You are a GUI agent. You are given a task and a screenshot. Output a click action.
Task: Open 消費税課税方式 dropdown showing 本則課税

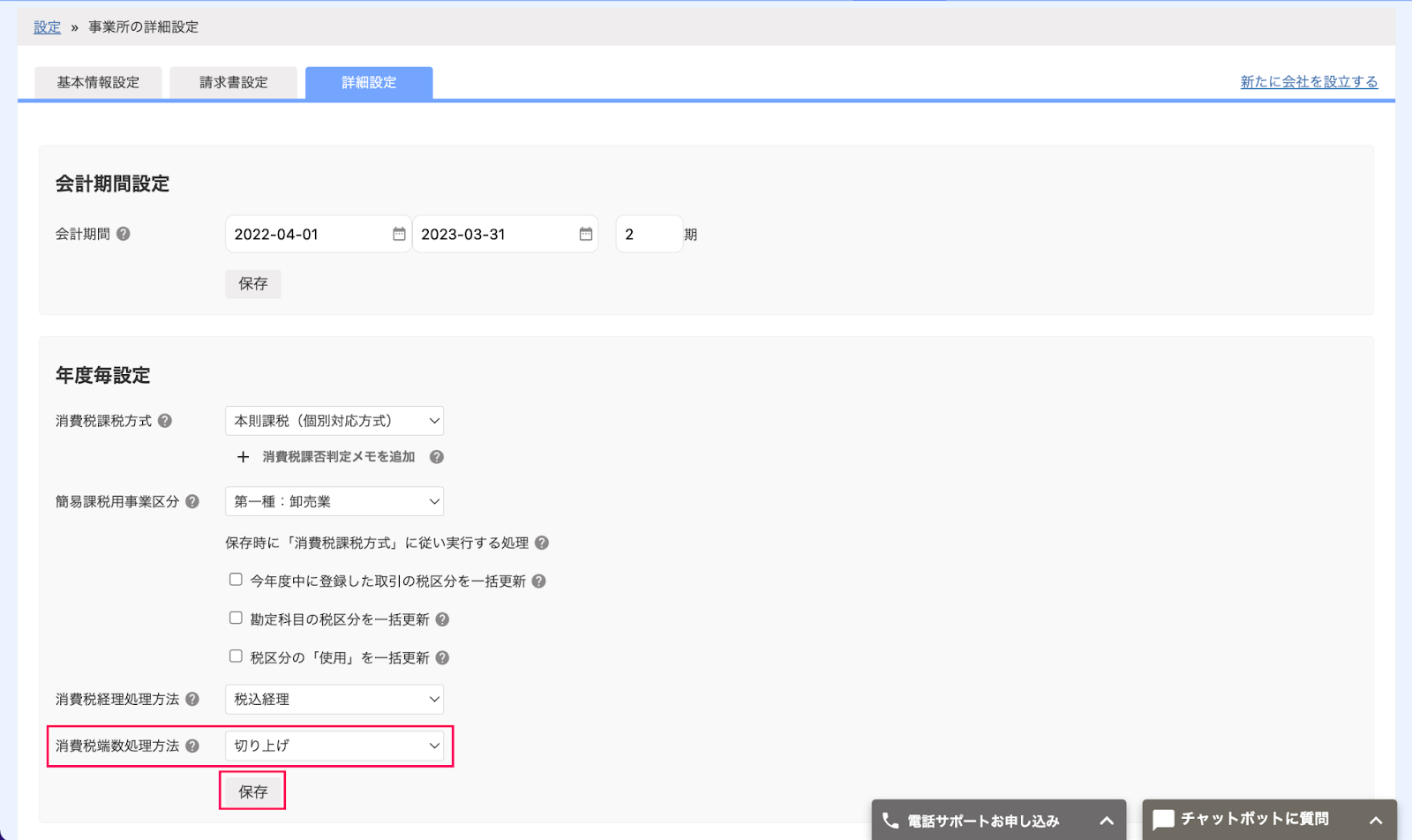[334, 421]
